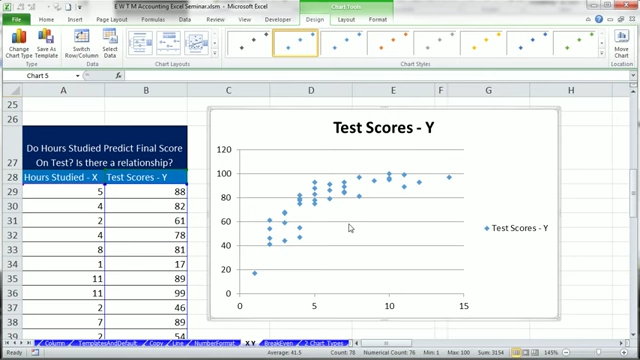Click macro record icon in status bar
The width and height of the screenshot is (640, 360).
coord(36,352)
